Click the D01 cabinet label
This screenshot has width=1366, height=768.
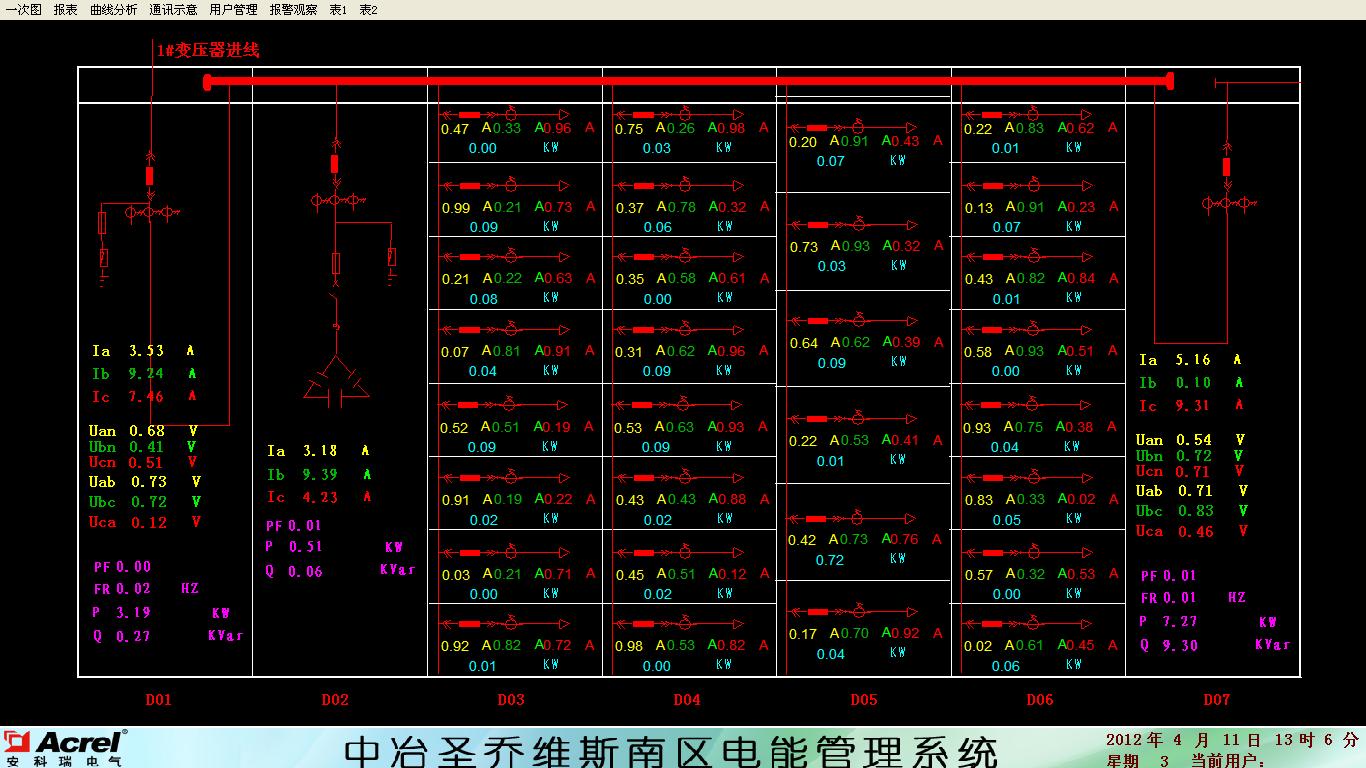pos(159,700)
